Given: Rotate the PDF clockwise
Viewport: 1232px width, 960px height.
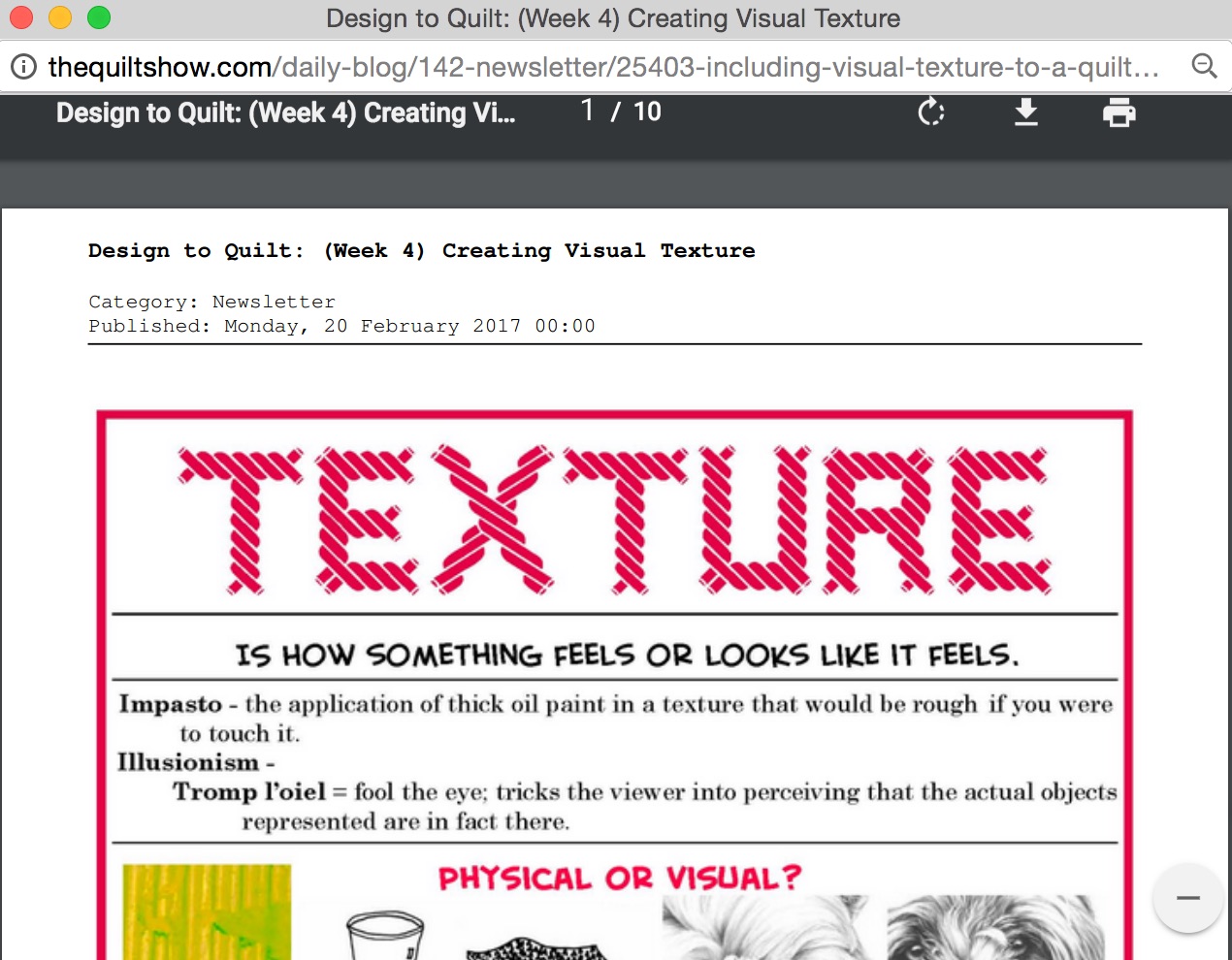Looking at the screenshot, I should (x=930, y=112).
